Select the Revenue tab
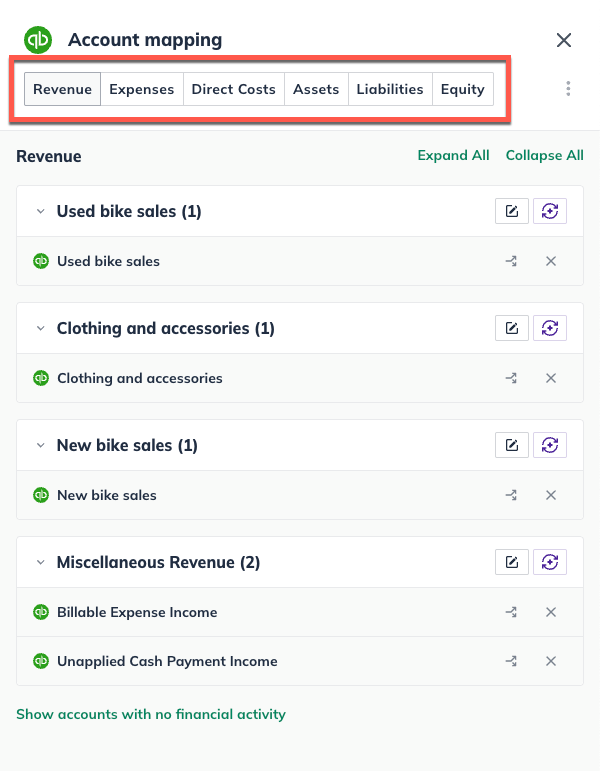600x771 pixels. 62,89
